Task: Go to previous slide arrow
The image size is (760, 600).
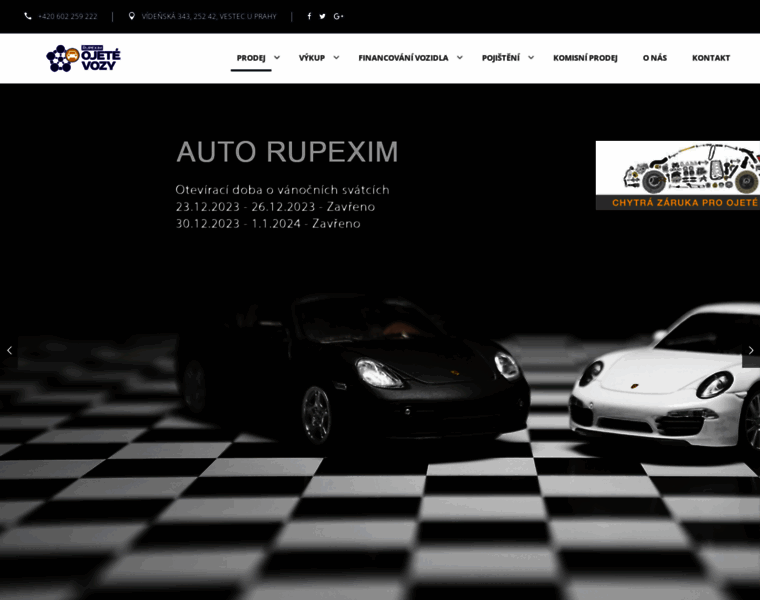Action: (9, 350)
